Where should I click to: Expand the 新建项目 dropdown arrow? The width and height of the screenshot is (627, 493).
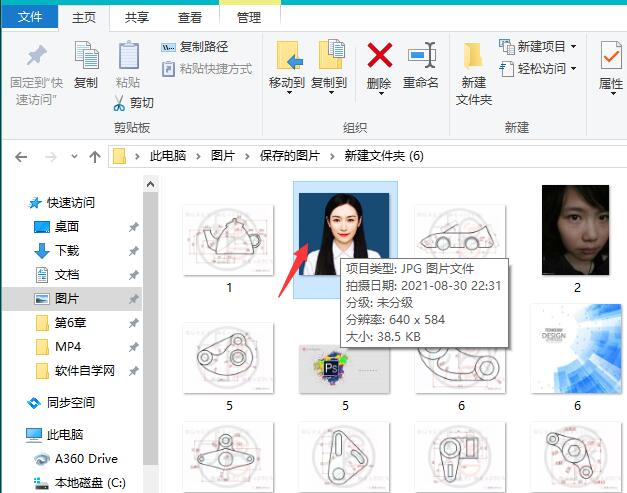click(573, 47)
